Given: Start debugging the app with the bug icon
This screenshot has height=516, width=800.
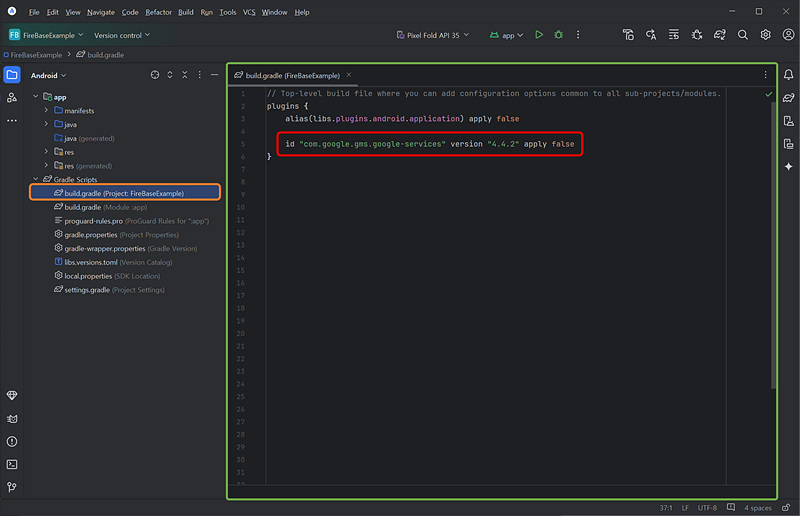Looking at the screenshot, I should (559, 35).
